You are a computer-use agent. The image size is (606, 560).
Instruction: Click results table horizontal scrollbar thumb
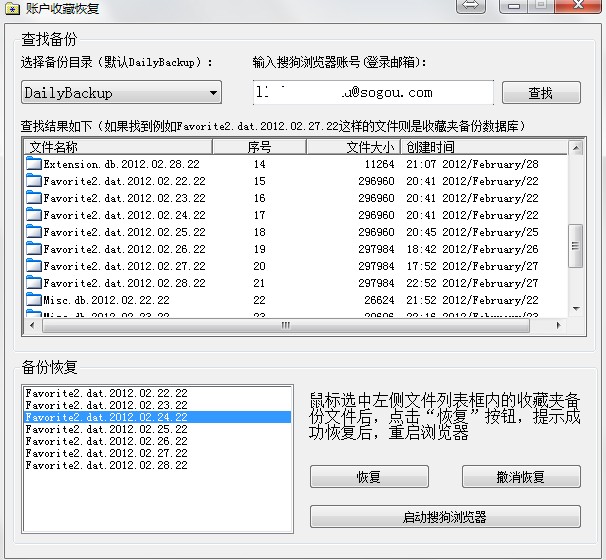point(286,325)
